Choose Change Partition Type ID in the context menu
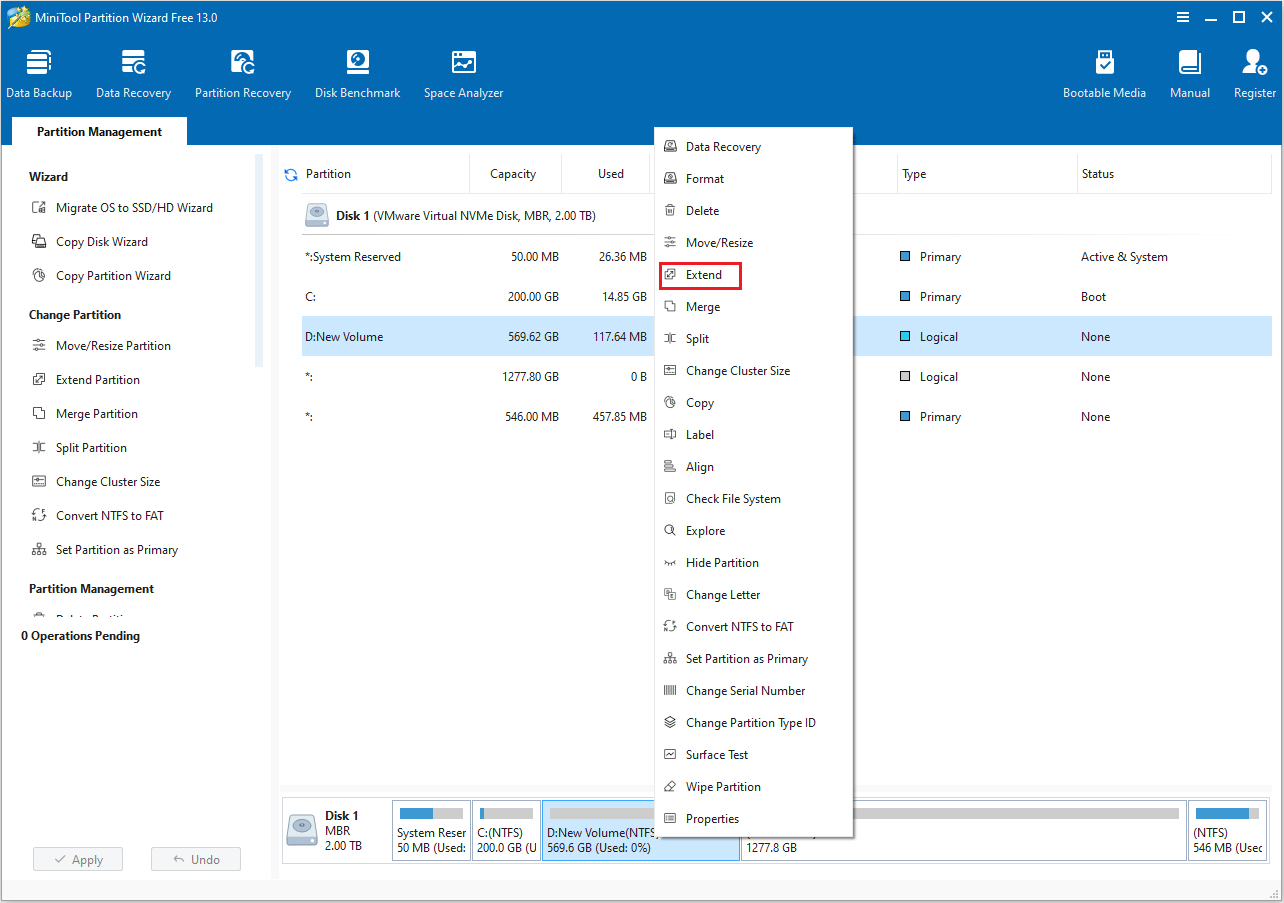The height and width of the screenshot is (903, 1284). 753,723
